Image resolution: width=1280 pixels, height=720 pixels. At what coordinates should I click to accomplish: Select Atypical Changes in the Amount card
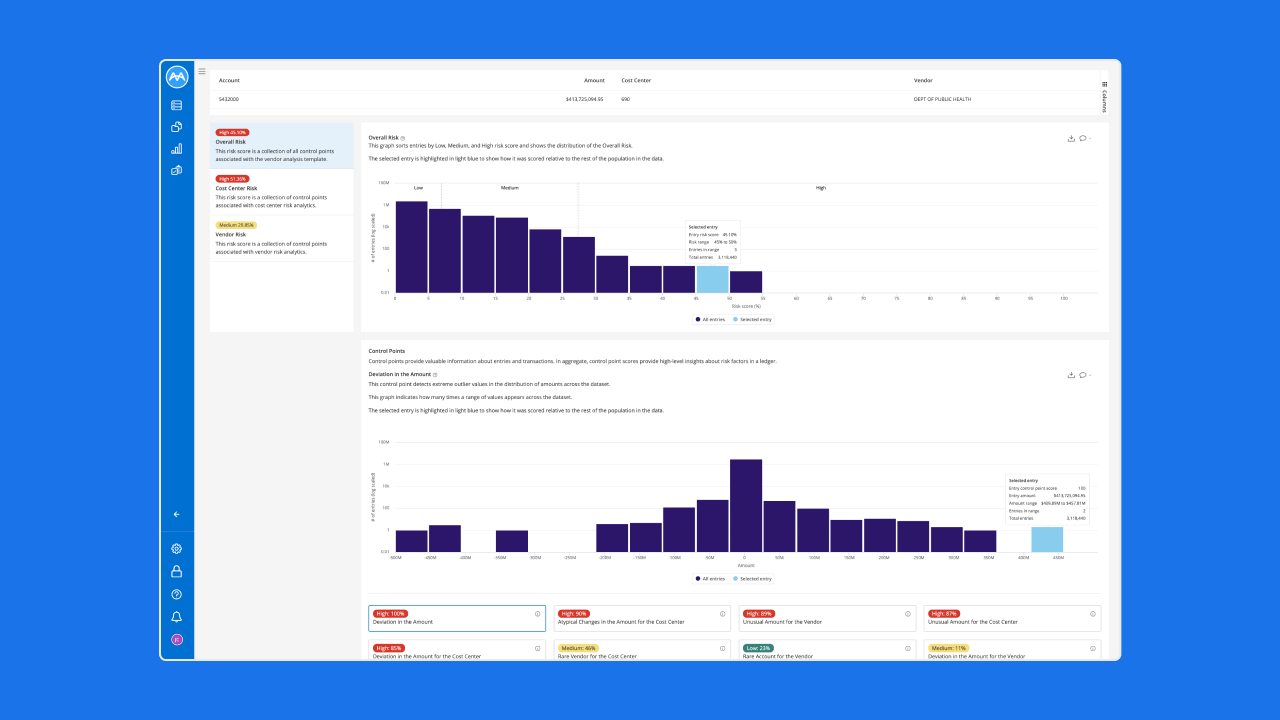642,618
